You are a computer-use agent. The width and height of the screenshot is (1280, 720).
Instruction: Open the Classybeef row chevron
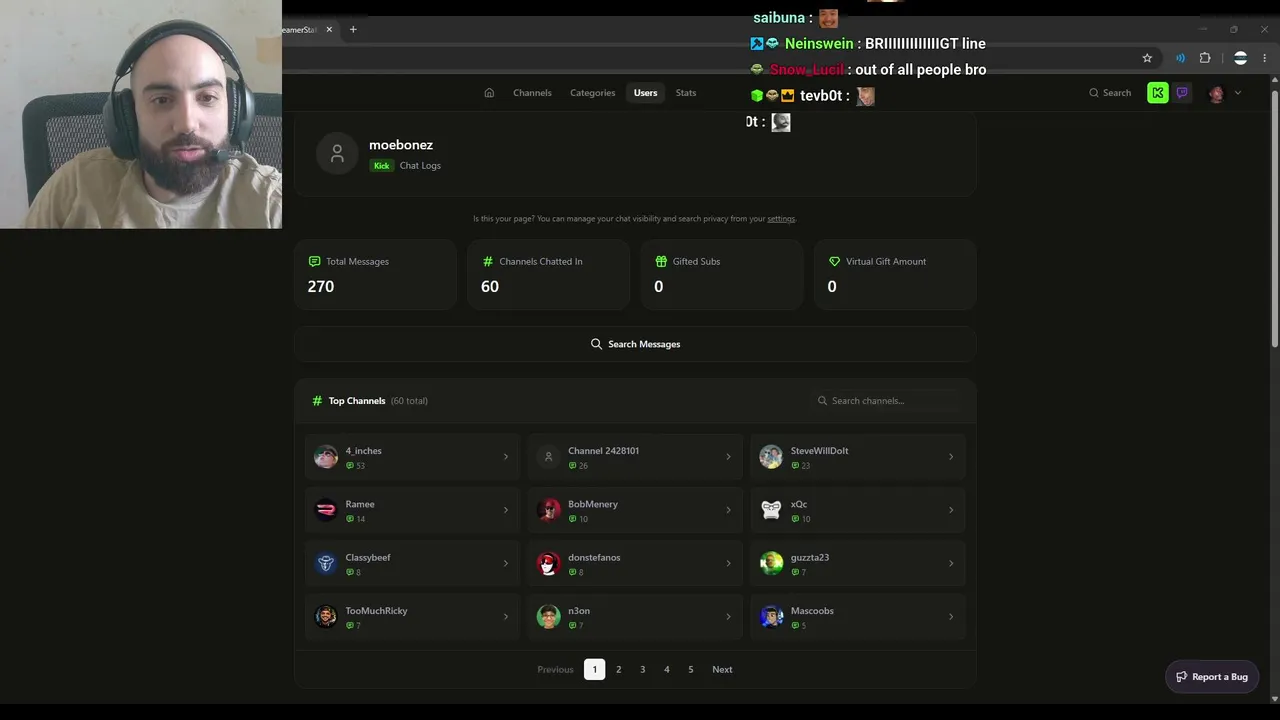(505, 563)
